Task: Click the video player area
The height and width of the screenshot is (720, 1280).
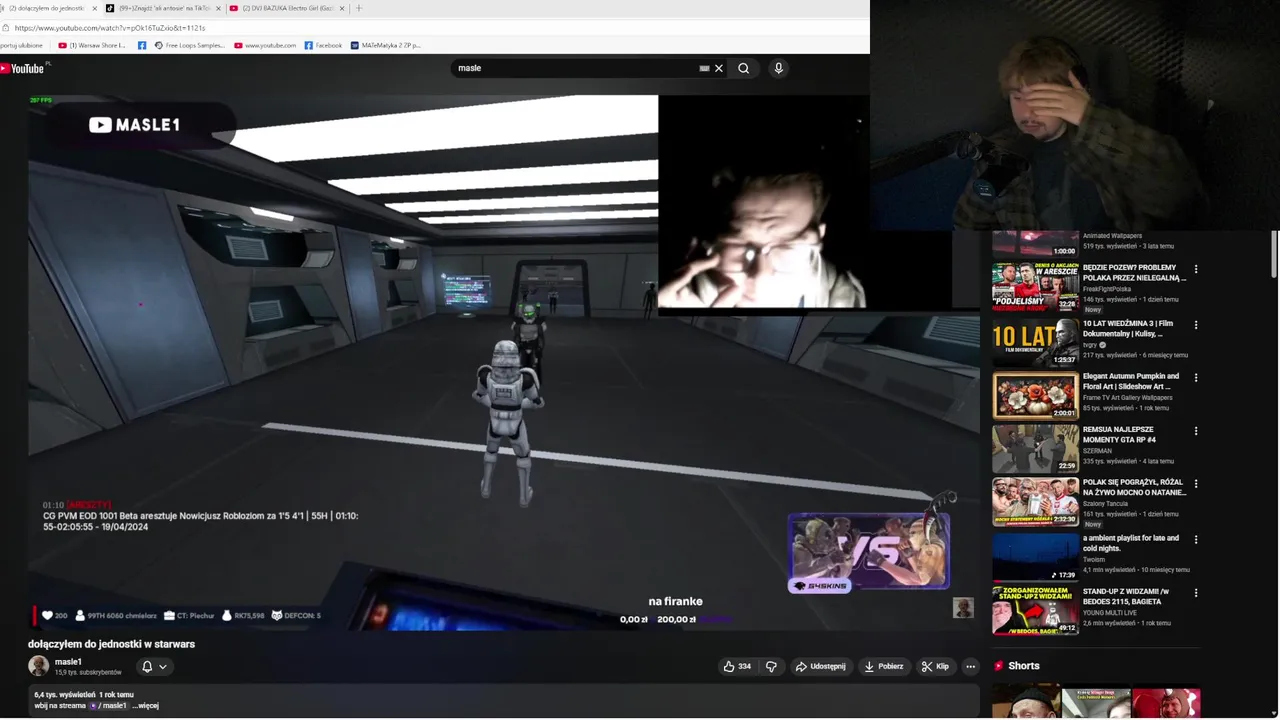Action: point(503,362)
